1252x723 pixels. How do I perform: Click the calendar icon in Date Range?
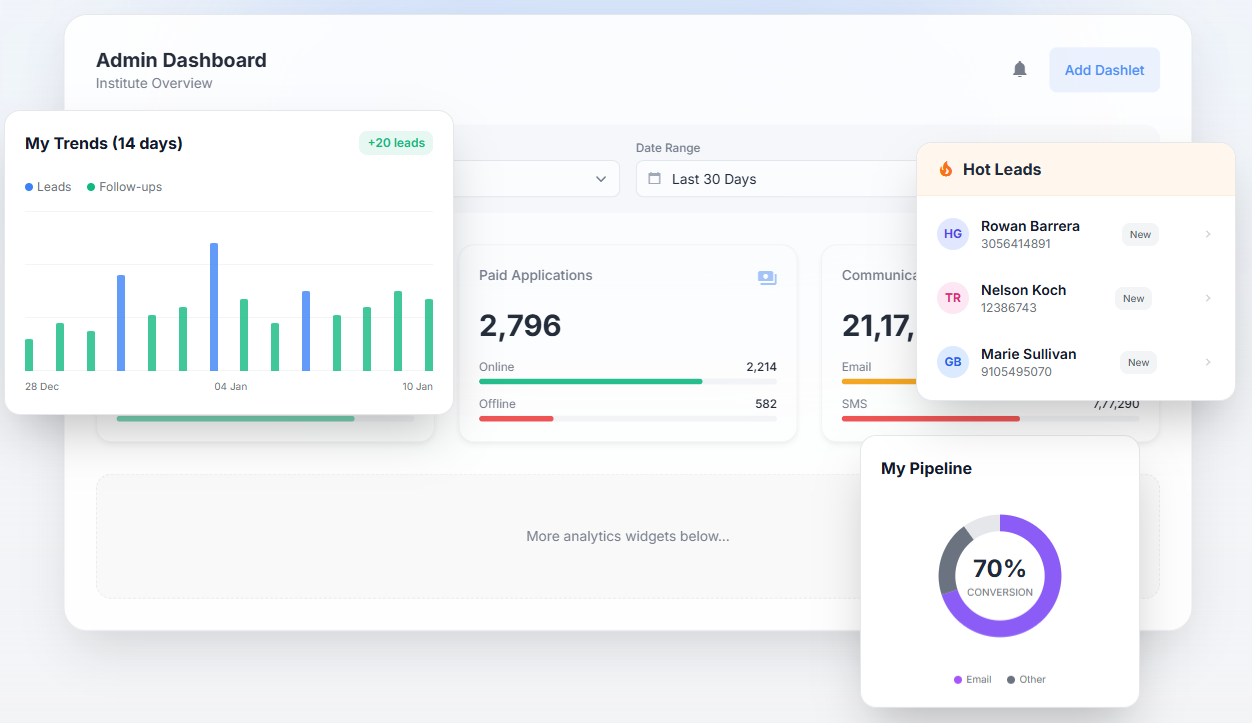(655, 179)
